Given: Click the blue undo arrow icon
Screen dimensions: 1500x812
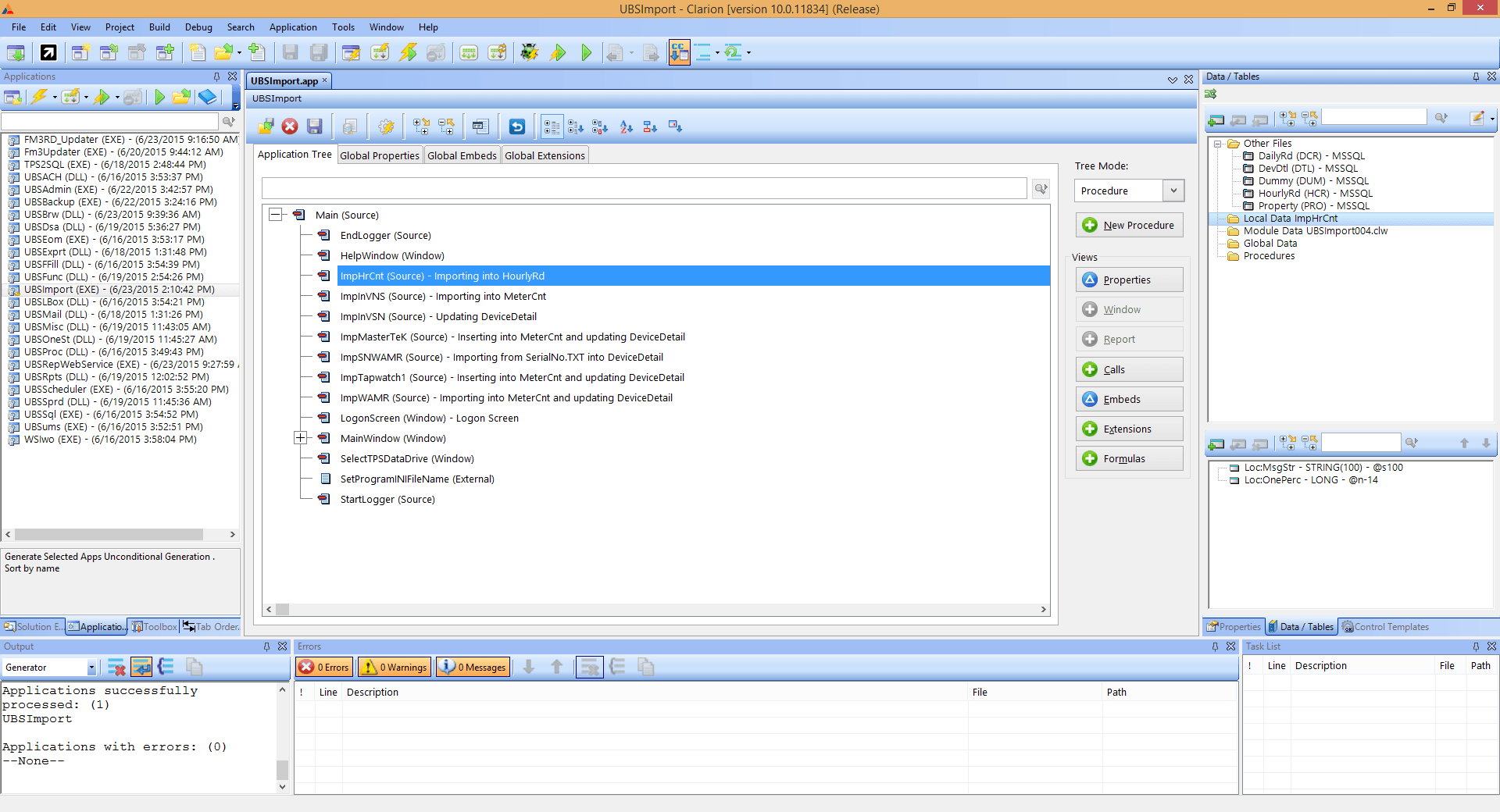Looking at the screenshot, I should coord(516,126).
